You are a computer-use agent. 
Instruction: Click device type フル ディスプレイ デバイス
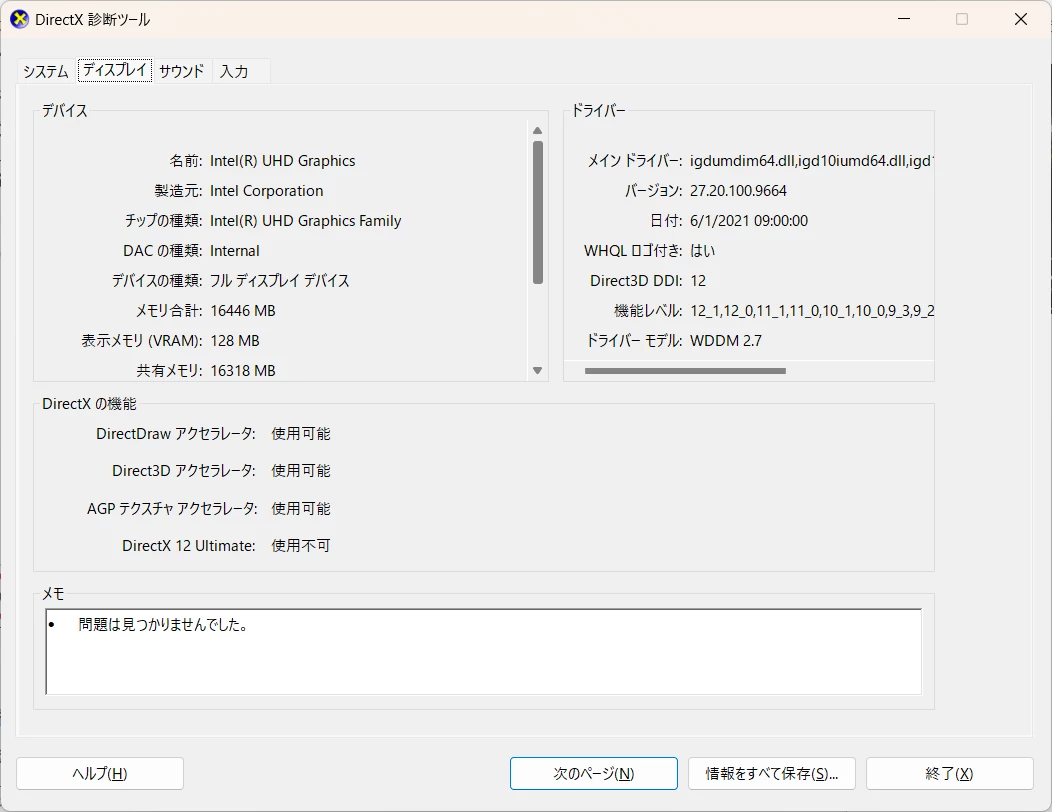[280, 281]
